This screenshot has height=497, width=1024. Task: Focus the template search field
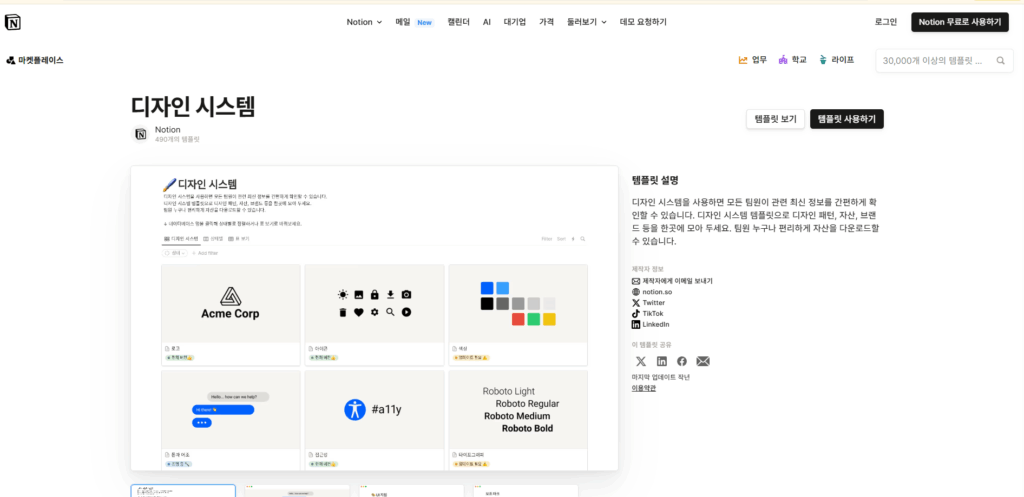pos(944,61)
